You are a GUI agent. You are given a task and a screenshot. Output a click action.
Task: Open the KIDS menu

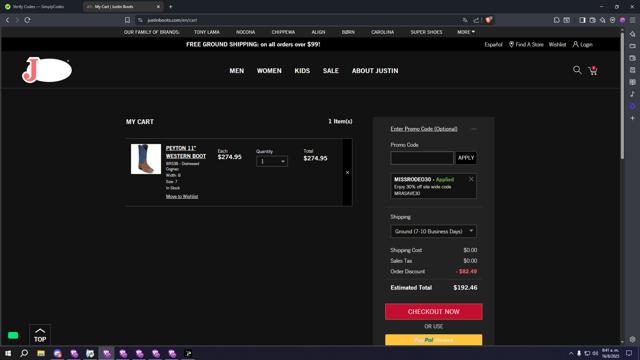(302, 71)
